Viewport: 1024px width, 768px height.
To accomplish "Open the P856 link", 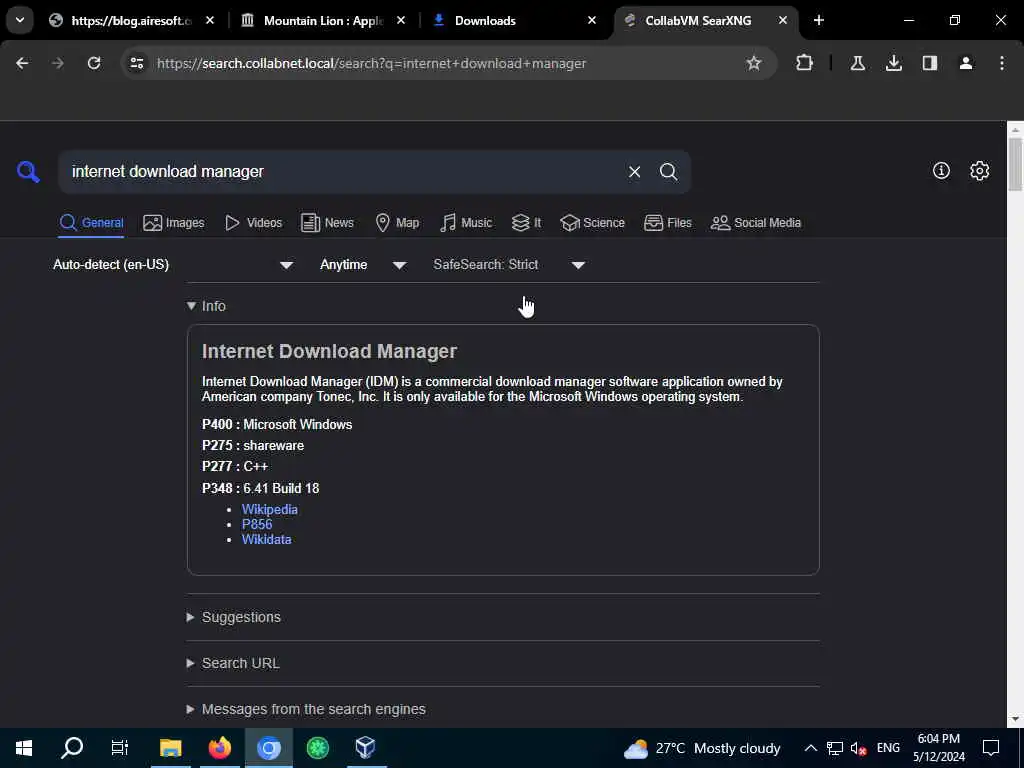I will [257, 524].
